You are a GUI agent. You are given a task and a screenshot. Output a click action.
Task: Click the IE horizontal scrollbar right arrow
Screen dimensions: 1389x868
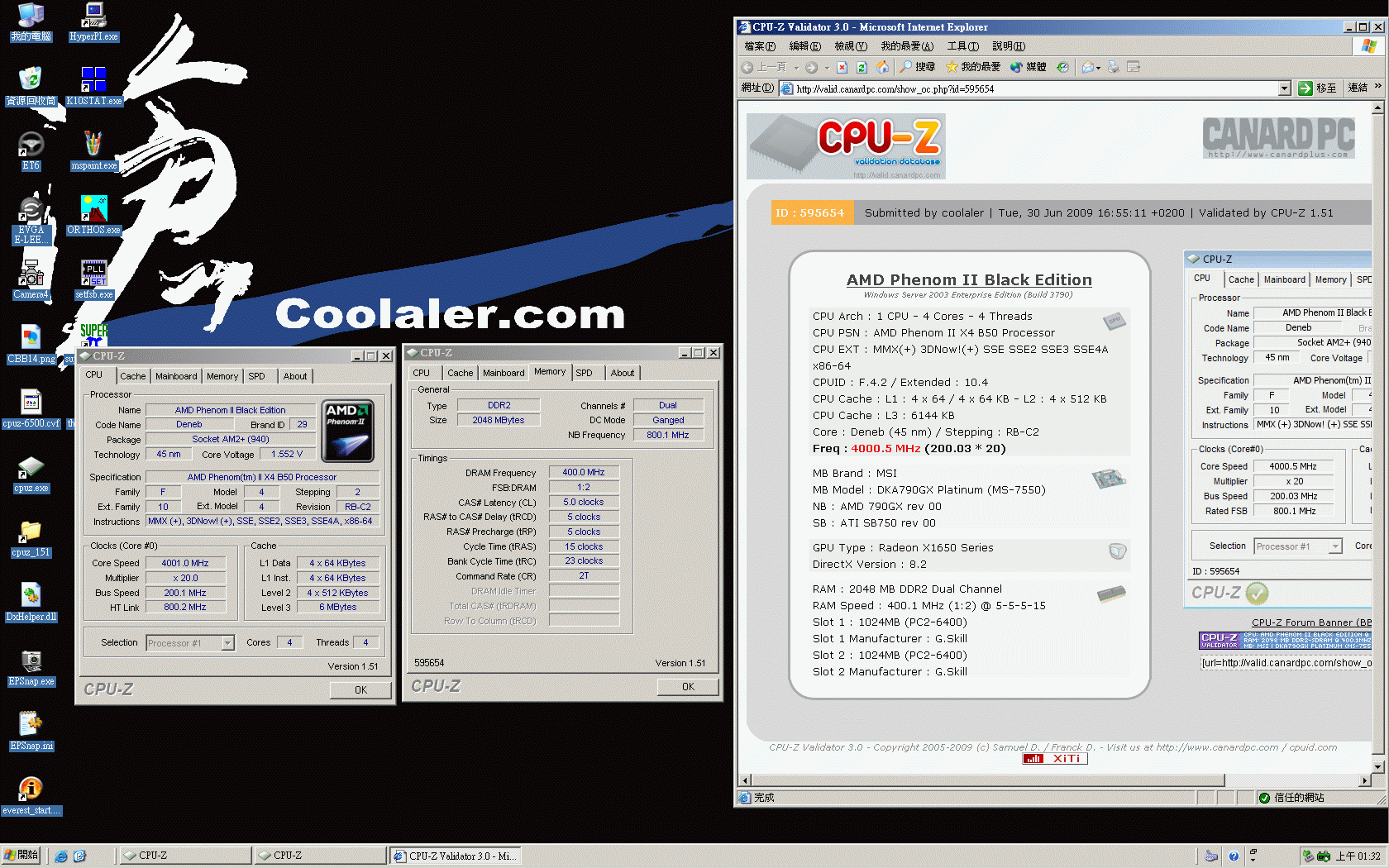click(1364, 780)
